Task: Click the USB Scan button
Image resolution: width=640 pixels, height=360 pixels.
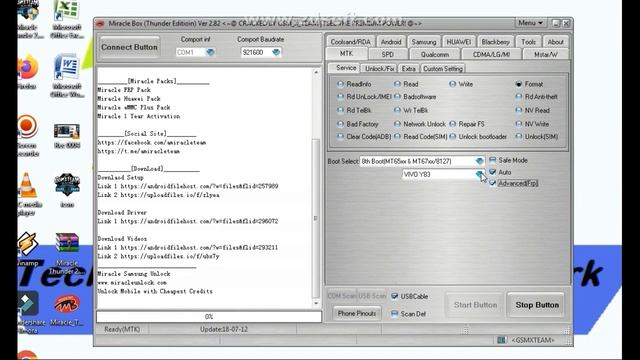Action: click(372, 296)
